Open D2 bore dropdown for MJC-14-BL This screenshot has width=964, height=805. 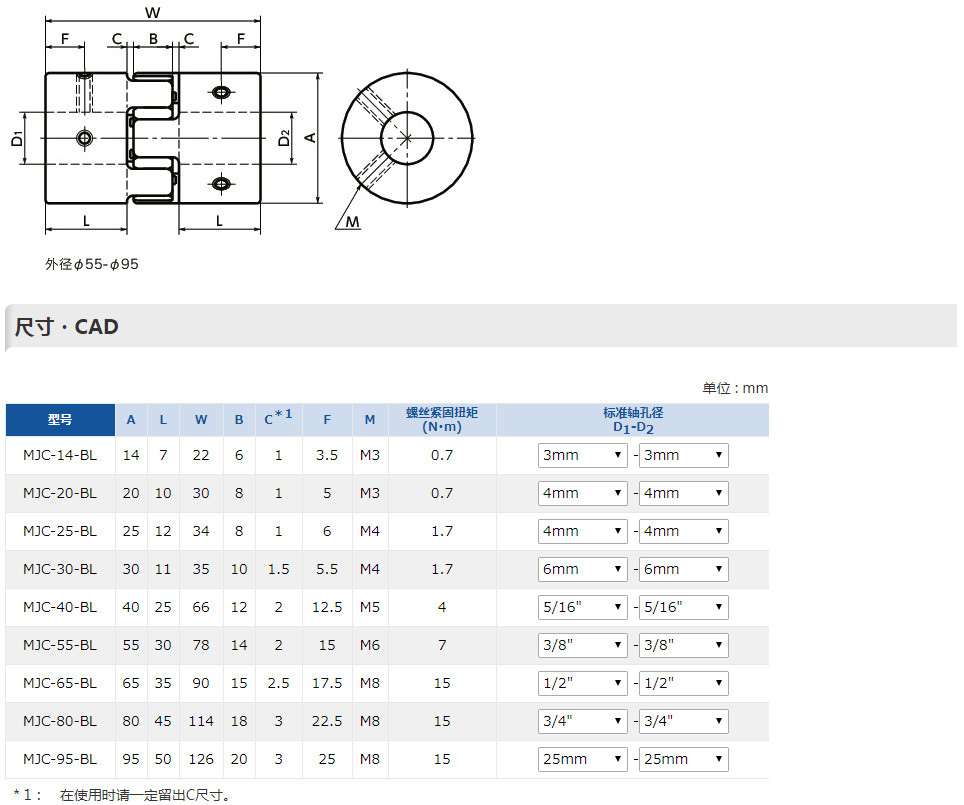pos(683,455)
